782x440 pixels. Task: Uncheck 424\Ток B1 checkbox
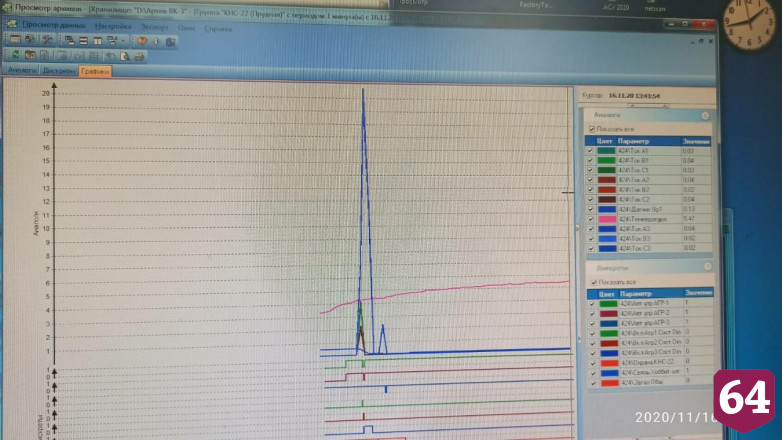590,161
